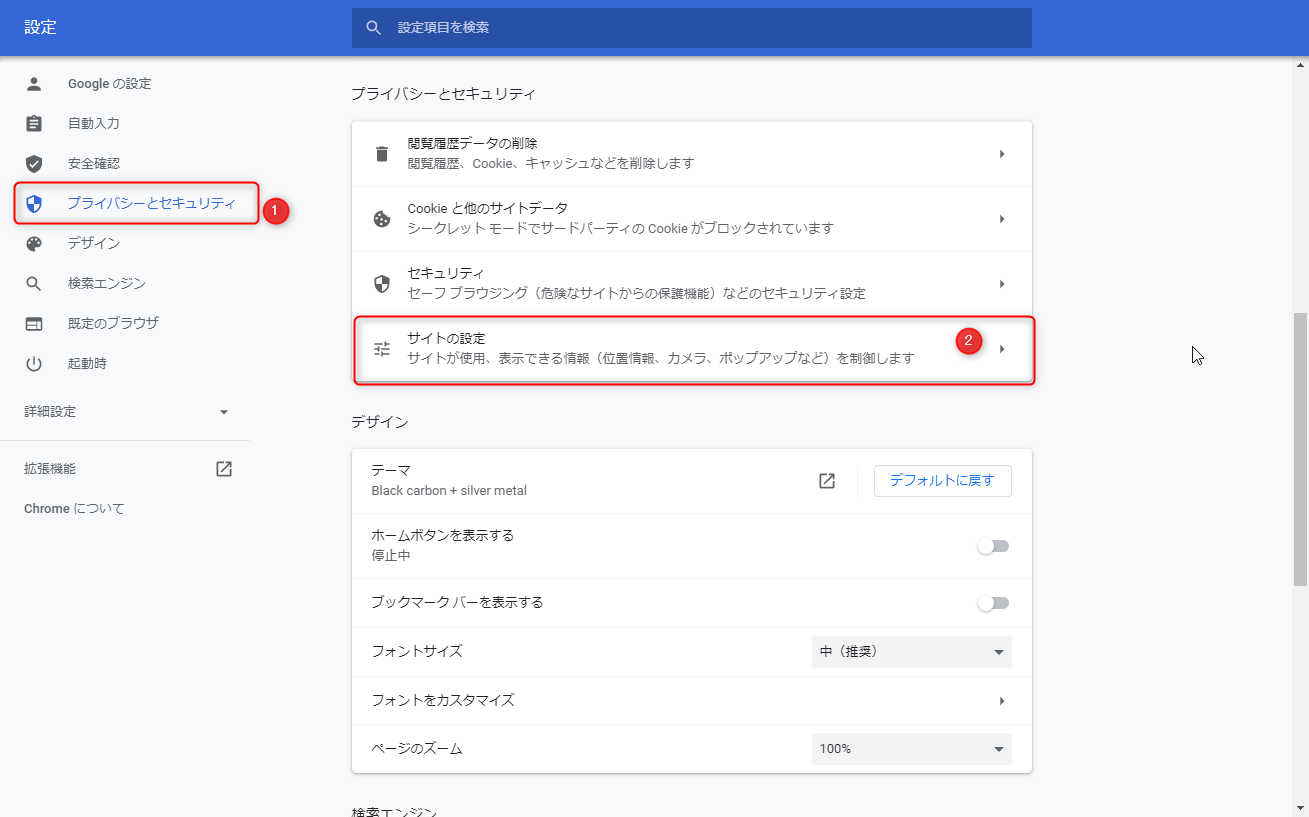
Task: Click デフォルトに戻す button
Action: click(942, 481)
